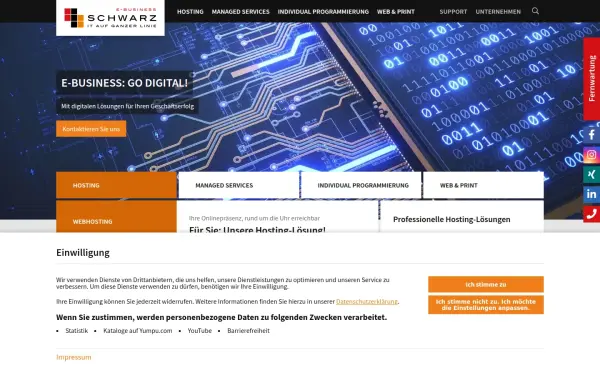Open the Datenschutzerklärung link
600x375 pixels.
tap(367, 302)
